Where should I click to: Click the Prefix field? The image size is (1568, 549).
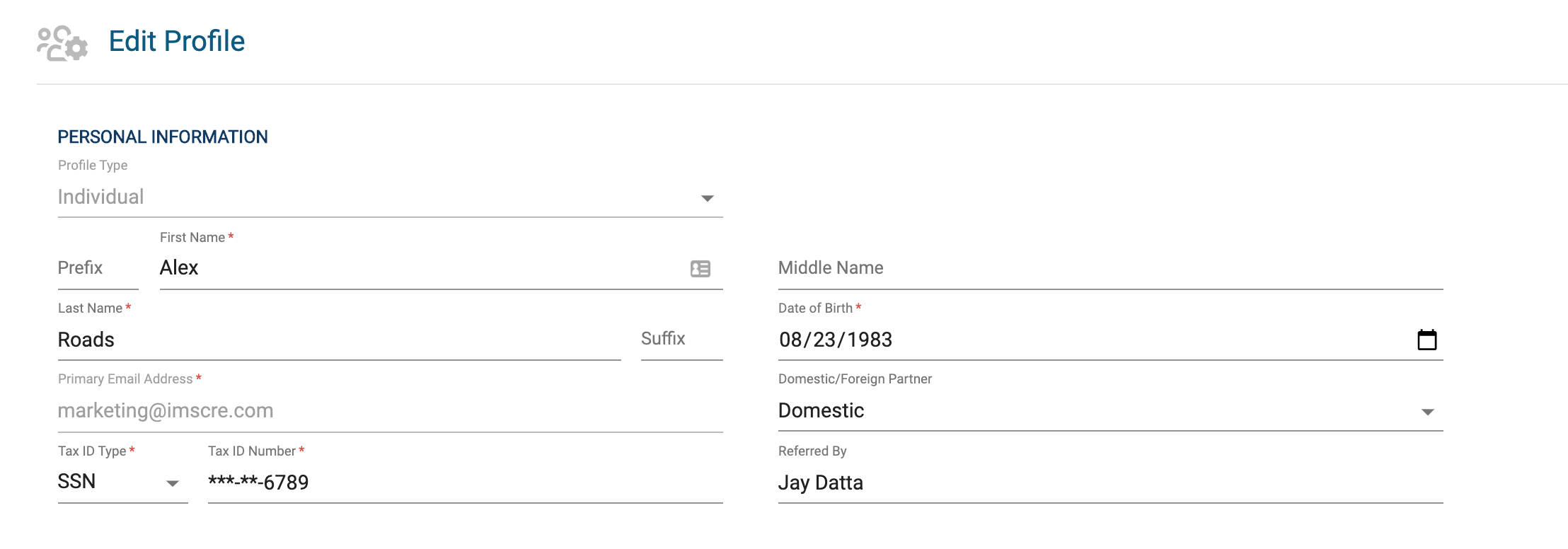coord(98,269)
